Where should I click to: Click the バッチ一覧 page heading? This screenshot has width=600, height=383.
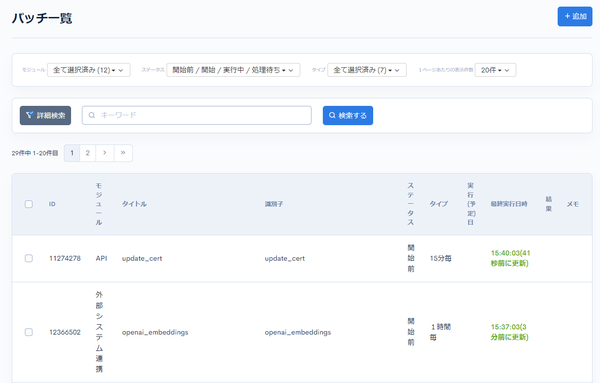pyautogui.click(x=42, y=18)
